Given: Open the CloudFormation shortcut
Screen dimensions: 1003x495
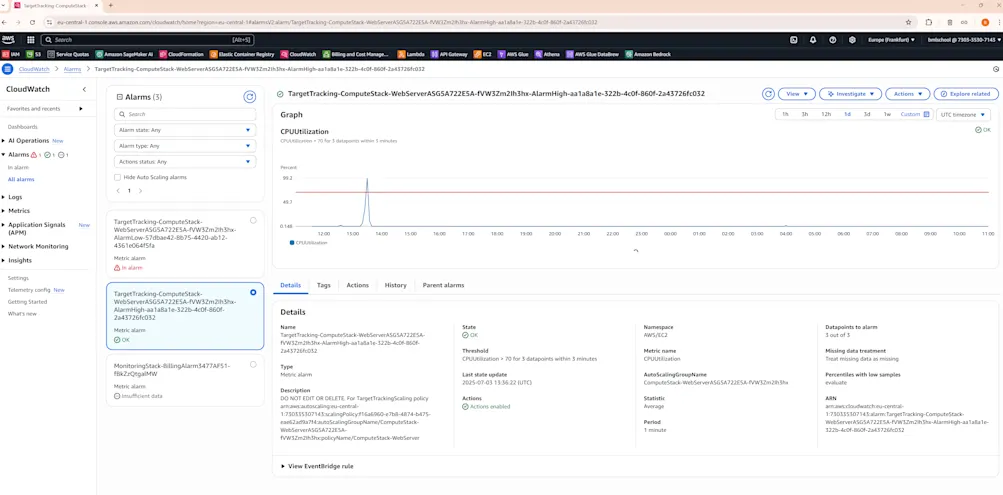Looking at the screenshot, I should coord(181,54).
